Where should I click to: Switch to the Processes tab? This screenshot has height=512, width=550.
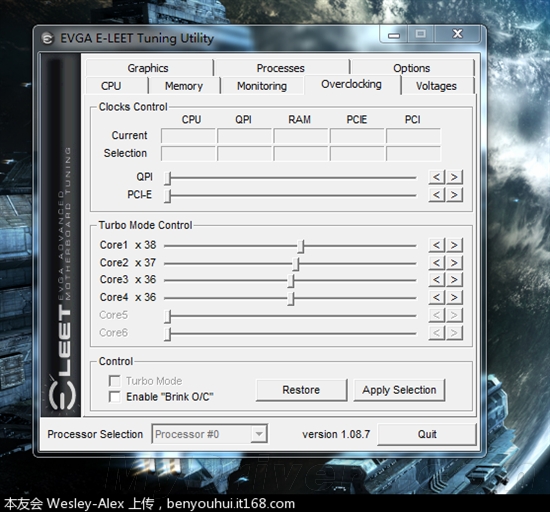click(x=282, y=68)
